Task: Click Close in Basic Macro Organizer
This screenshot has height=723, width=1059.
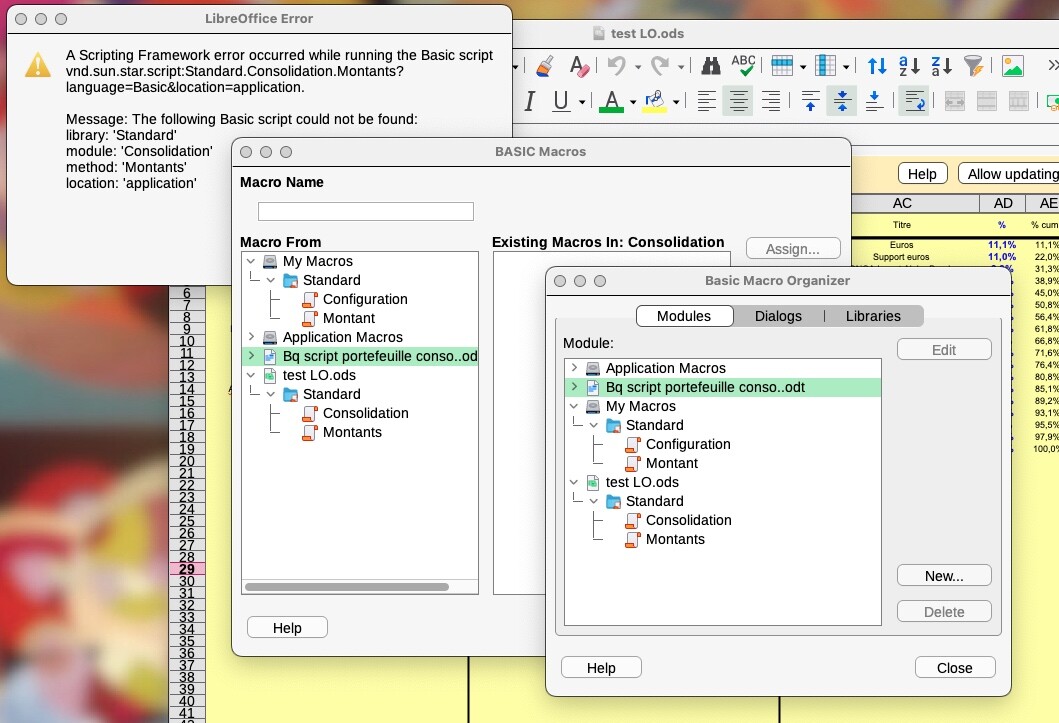Action: coord(954,668)
